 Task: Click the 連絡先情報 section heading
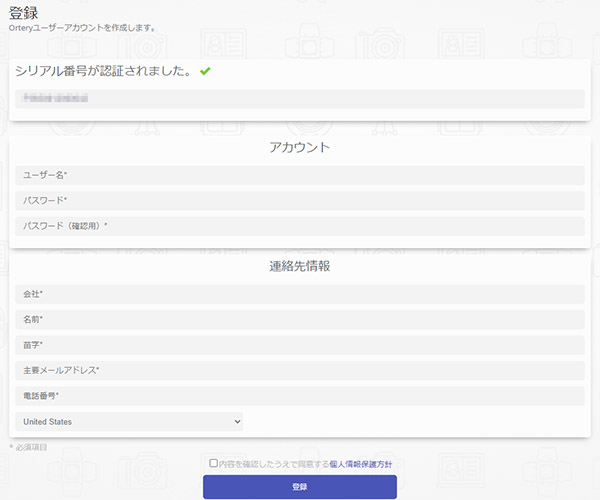299,266
